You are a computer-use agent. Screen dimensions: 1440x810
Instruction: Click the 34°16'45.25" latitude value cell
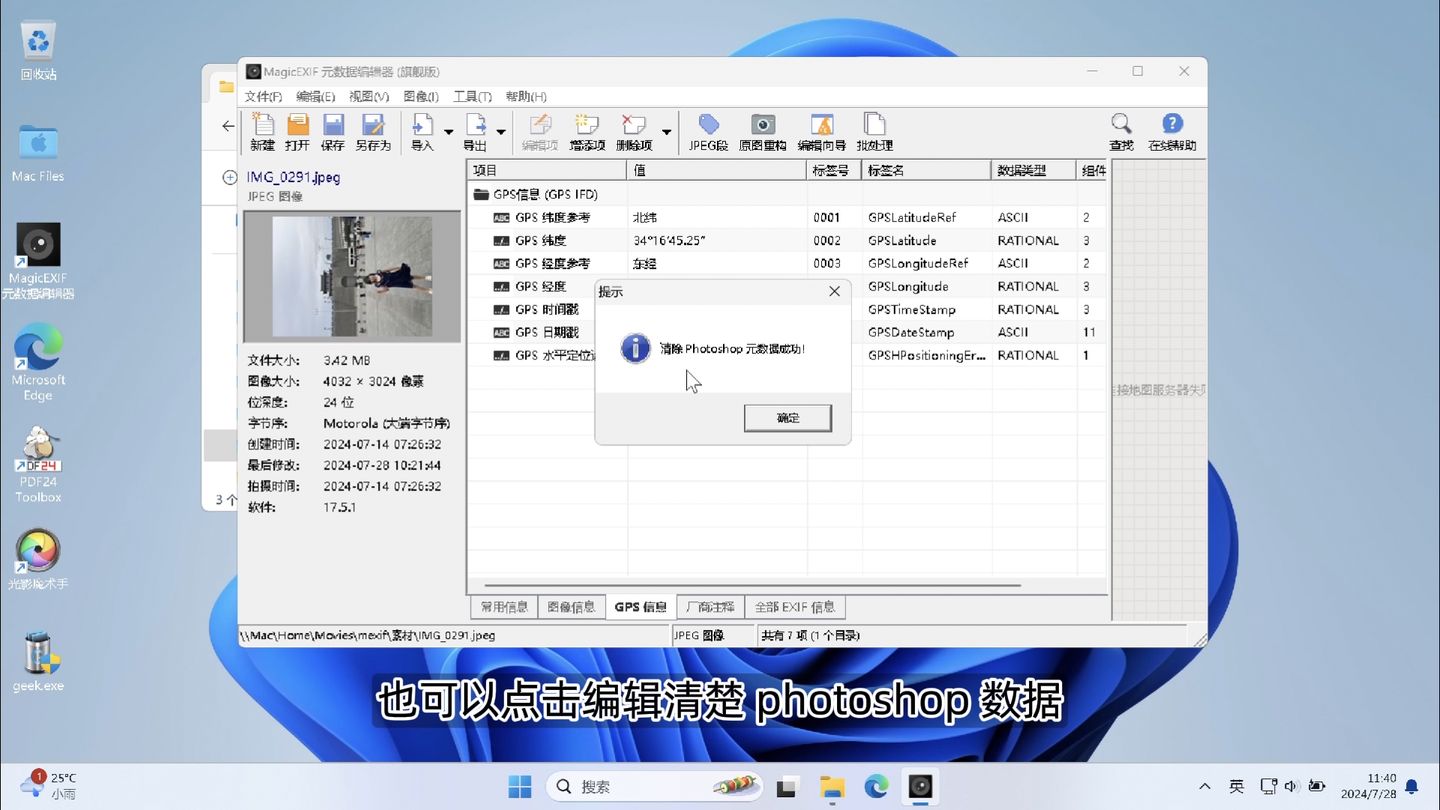pos(670,240)
